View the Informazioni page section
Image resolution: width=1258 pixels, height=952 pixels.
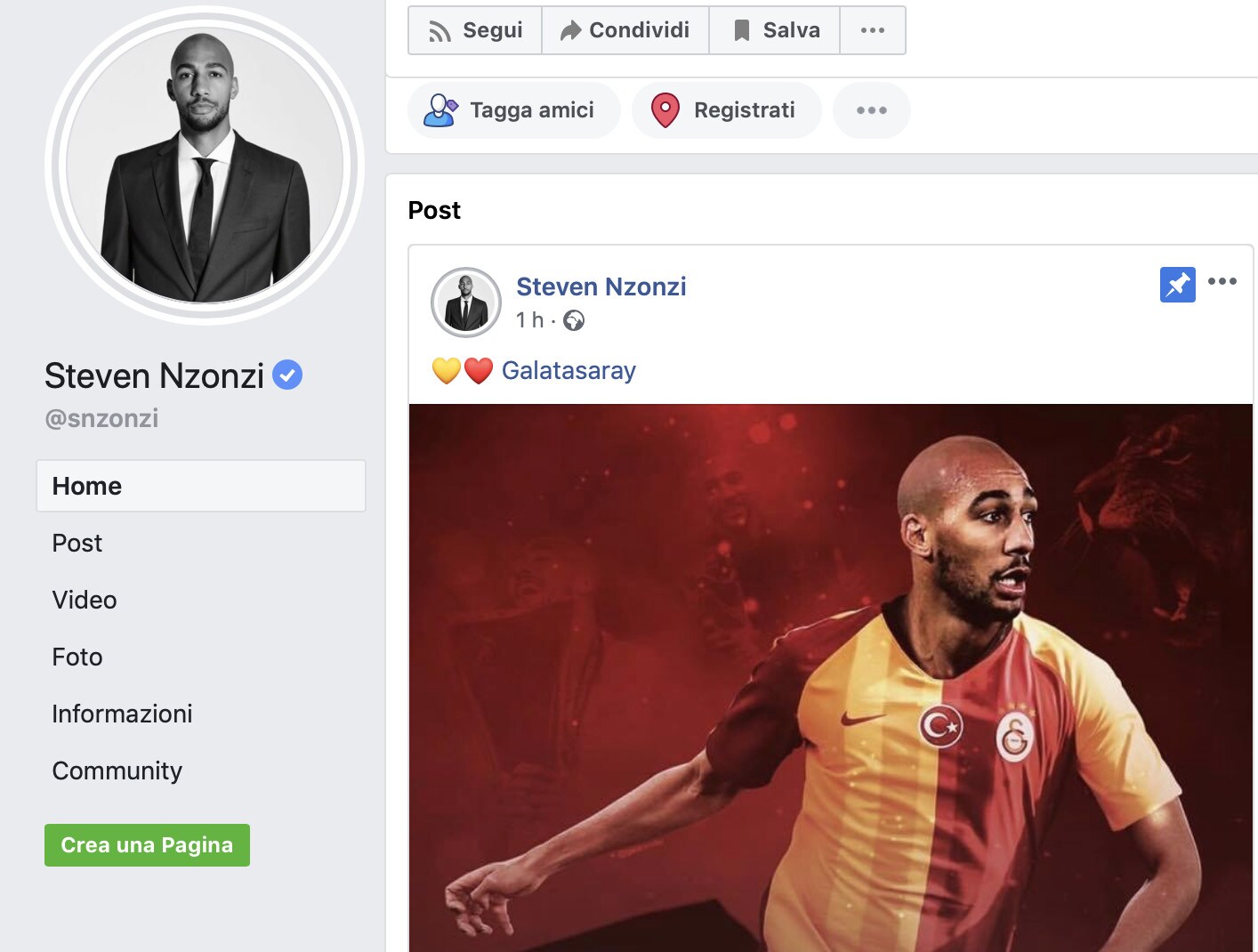(x=122, y=714)
